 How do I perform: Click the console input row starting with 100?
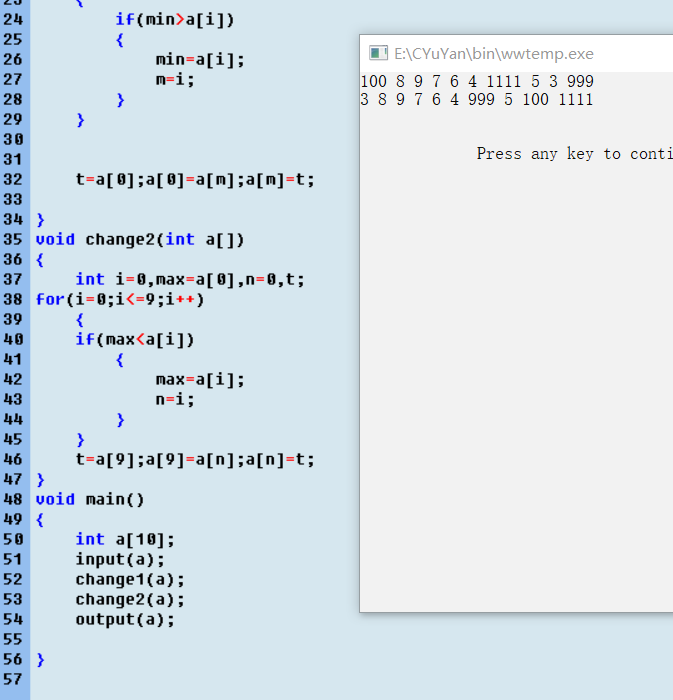pyautogui.click(x=477, y=82)
